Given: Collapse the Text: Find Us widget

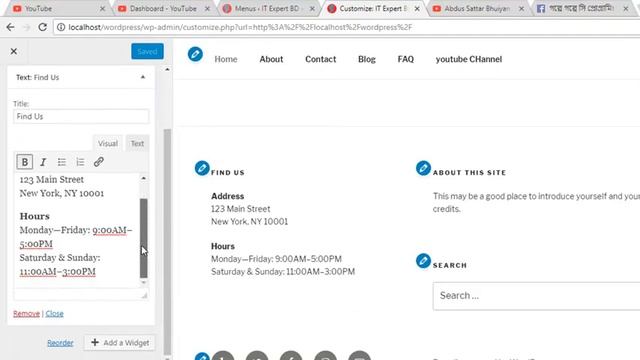Looking at the screenshot, I should click(143, 77).
